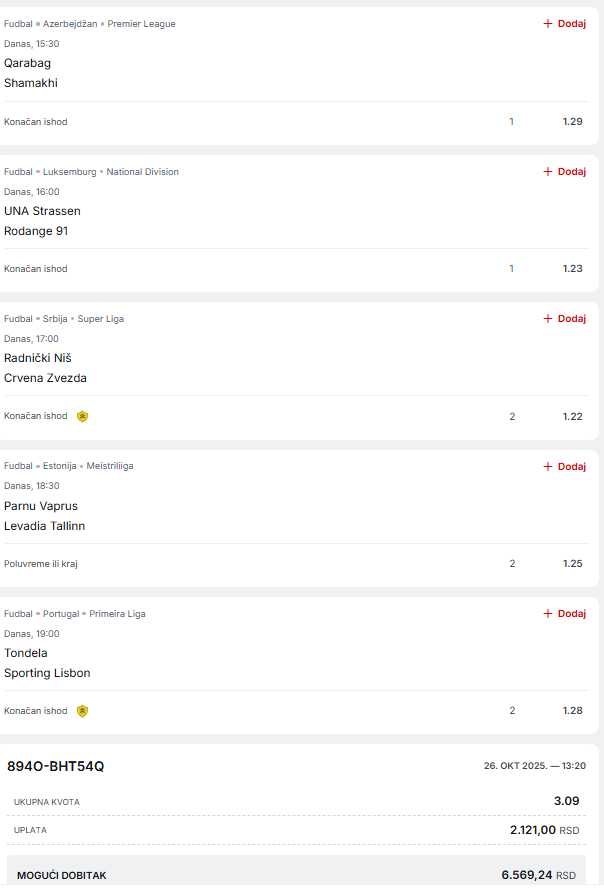Screen dimensions: 604x889
Task: Select the 1.23 odds for UNA Strassen match
Action: click(x=572, y=268)
